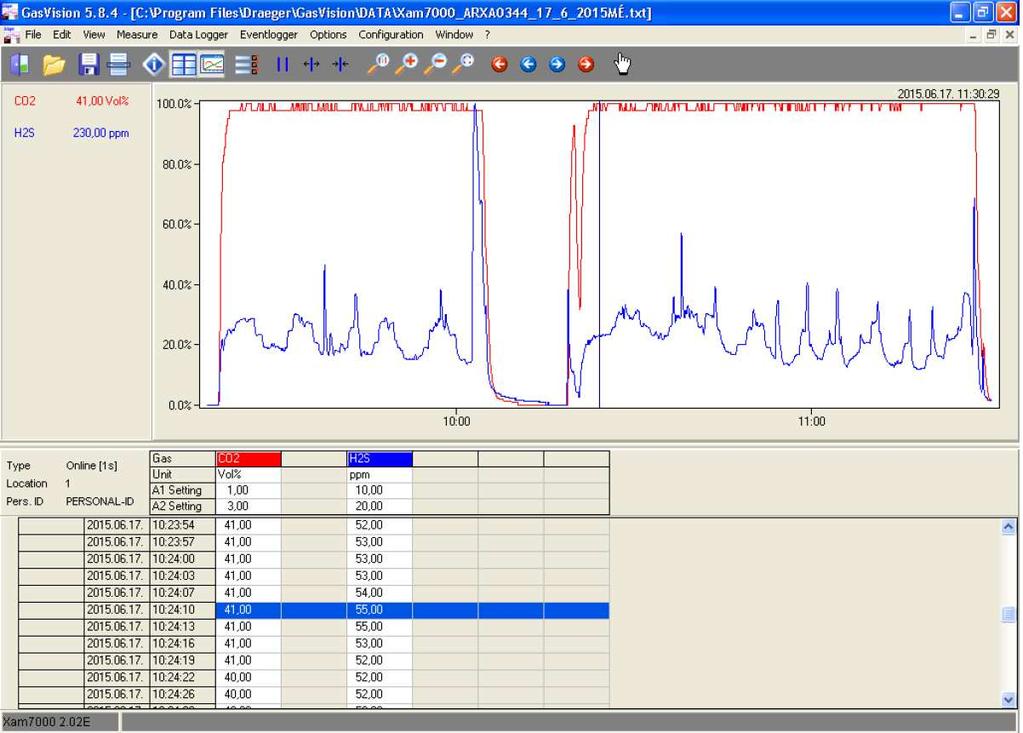Open the View menu
The height and width of the screenshot is (733, 1023).
click(x=94, y=35)
